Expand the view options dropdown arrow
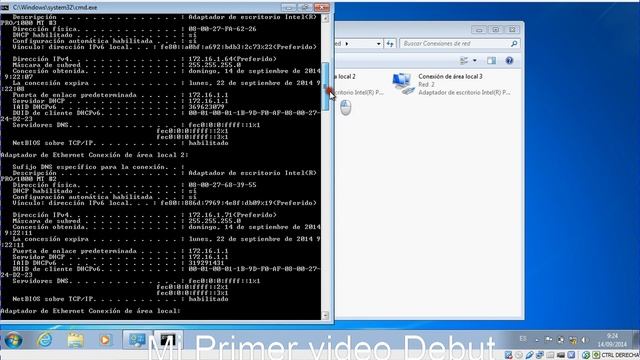The image size is (640, 360). 475,60
